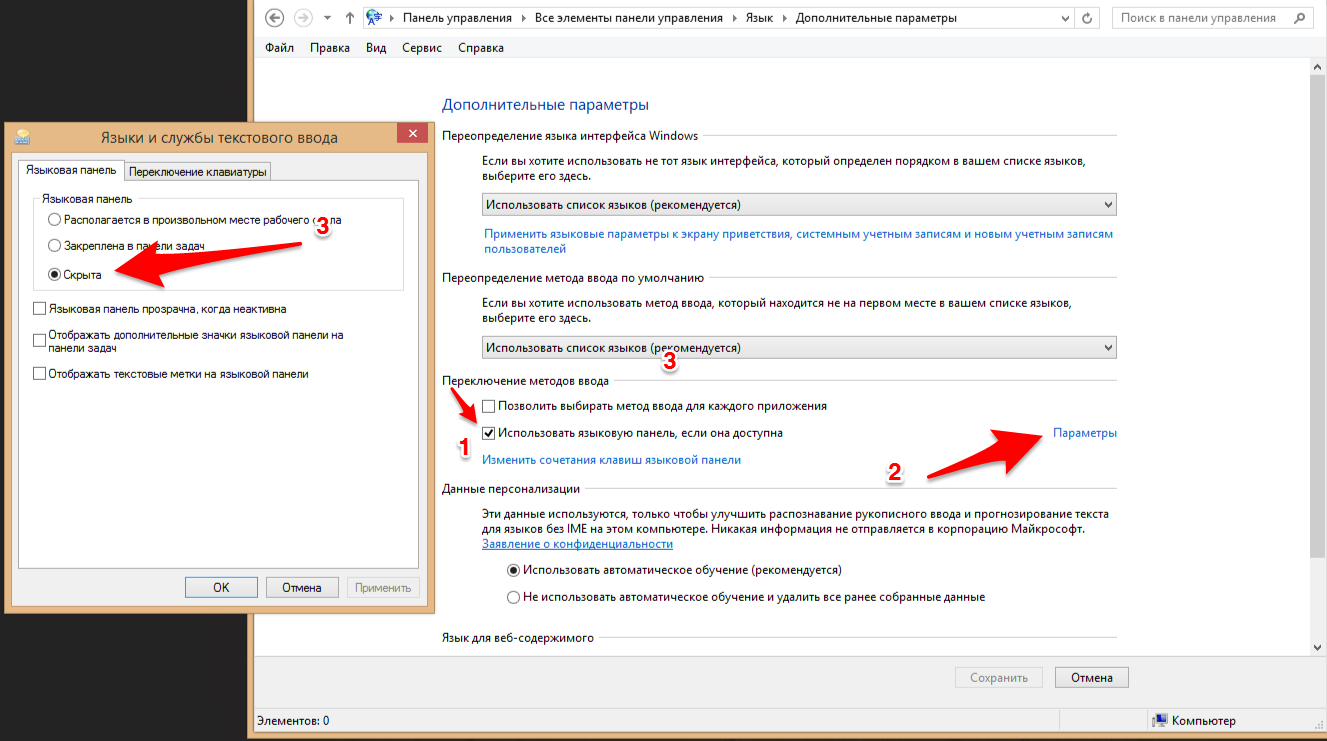1327x741 pixels.
Task: Click the Сохранить button
Action: click(x=999, y=677)
